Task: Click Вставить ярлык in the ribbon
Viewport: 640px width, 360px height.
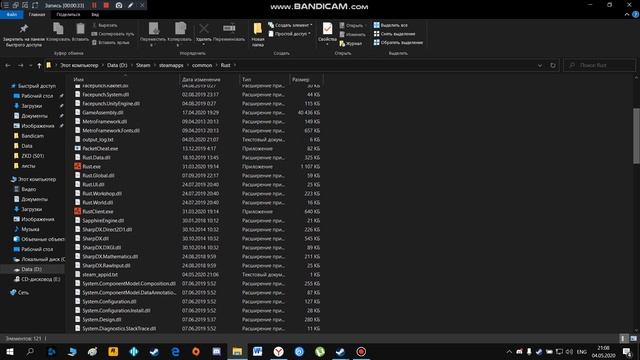Action: click(x=111, y=42)
